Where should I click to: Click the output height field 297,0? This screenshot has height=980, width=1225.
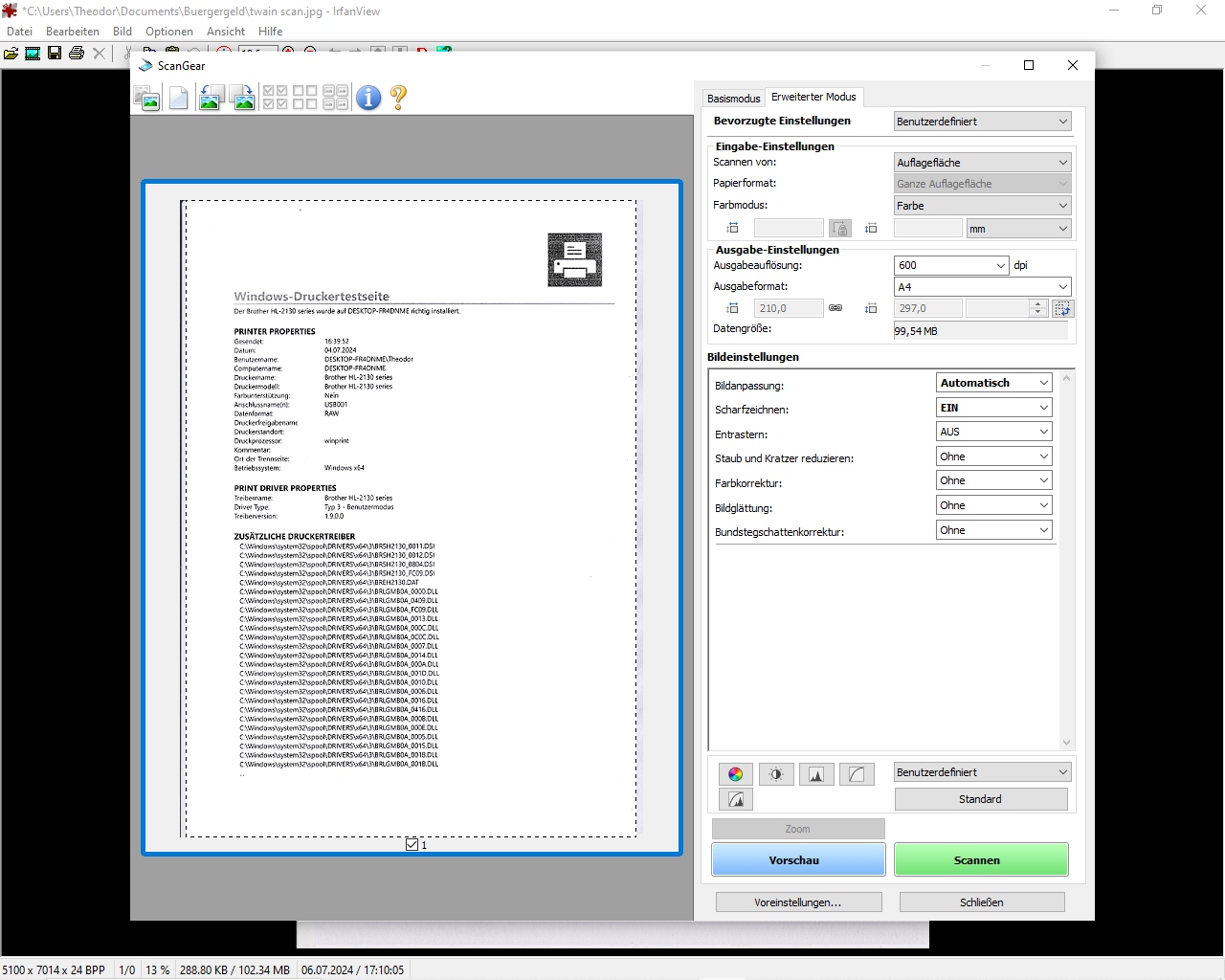click(927, 308)
